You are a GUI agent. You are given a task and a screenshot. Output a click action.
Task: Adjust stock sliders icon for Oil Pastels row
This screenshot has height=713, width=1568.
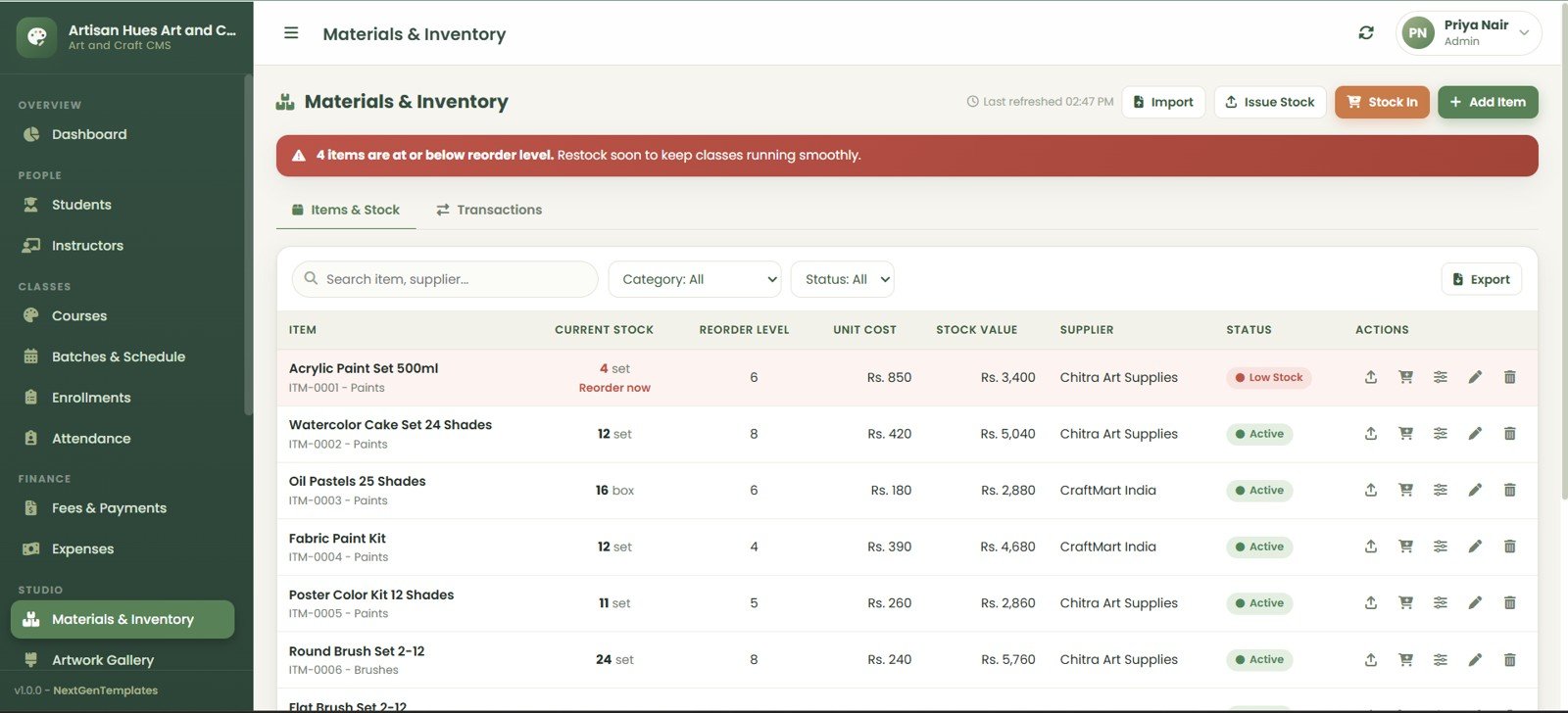coord(1441,490)
